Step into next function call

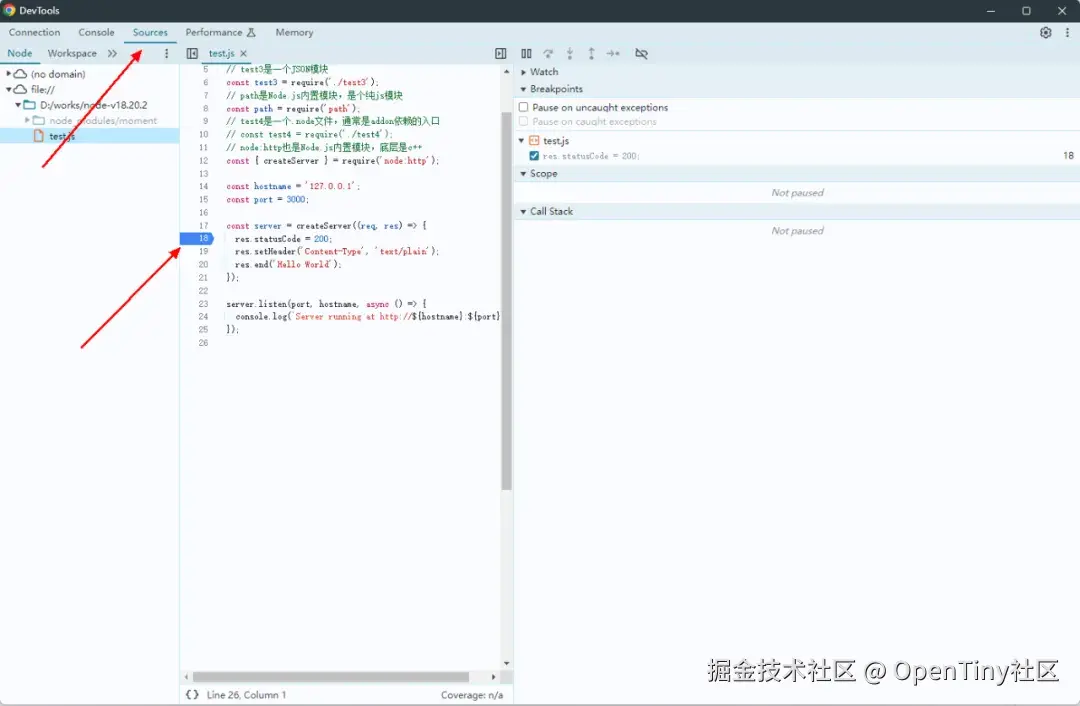570,53
